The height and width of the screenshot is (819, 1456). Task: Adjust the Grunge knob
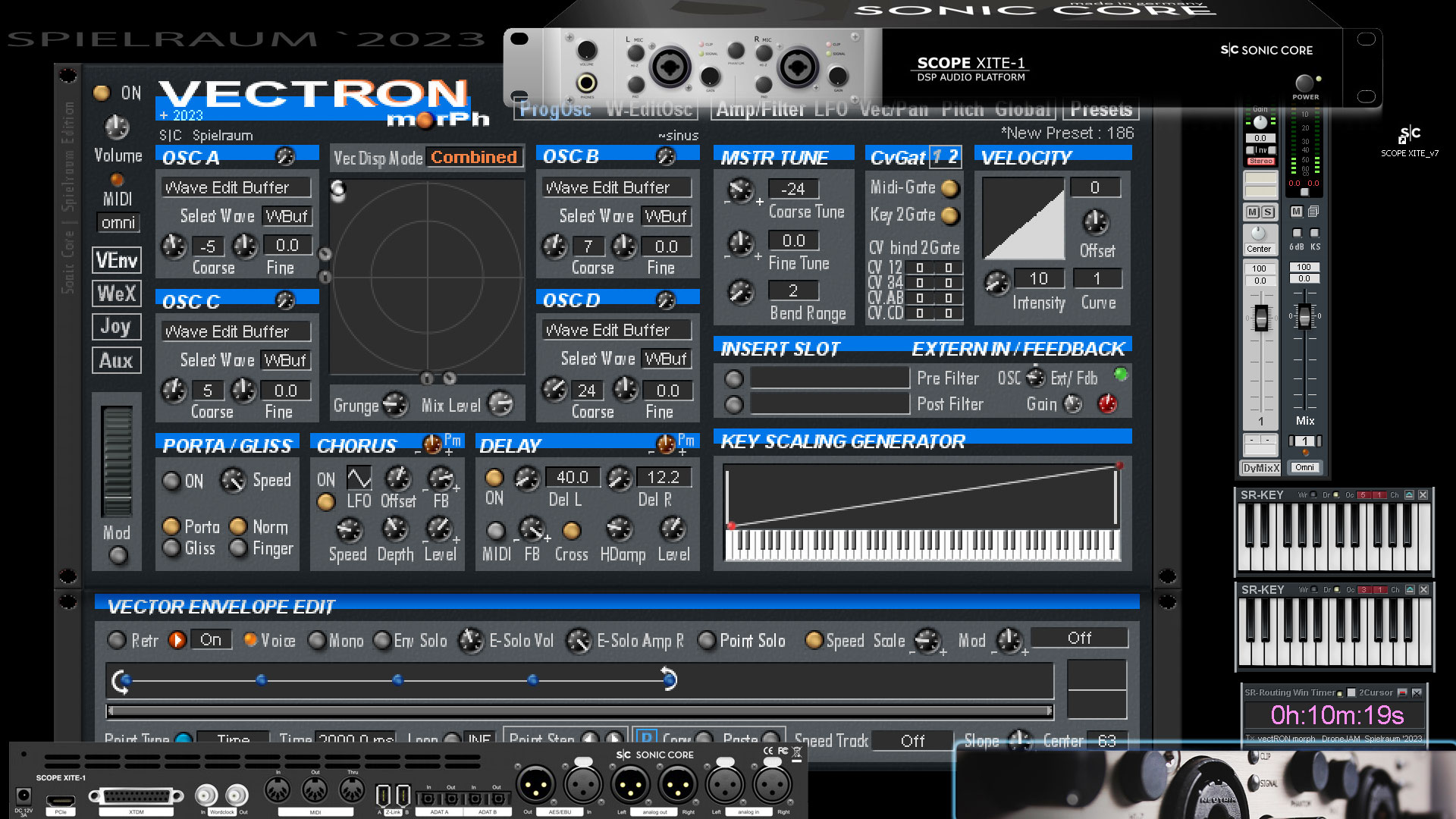point(394,404)
